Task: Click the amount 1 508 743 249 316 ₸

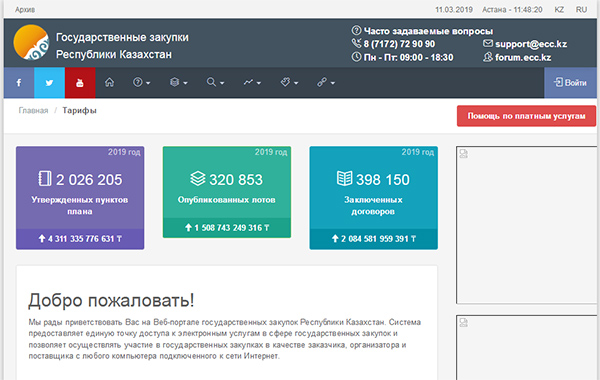Action: (232, 228)
